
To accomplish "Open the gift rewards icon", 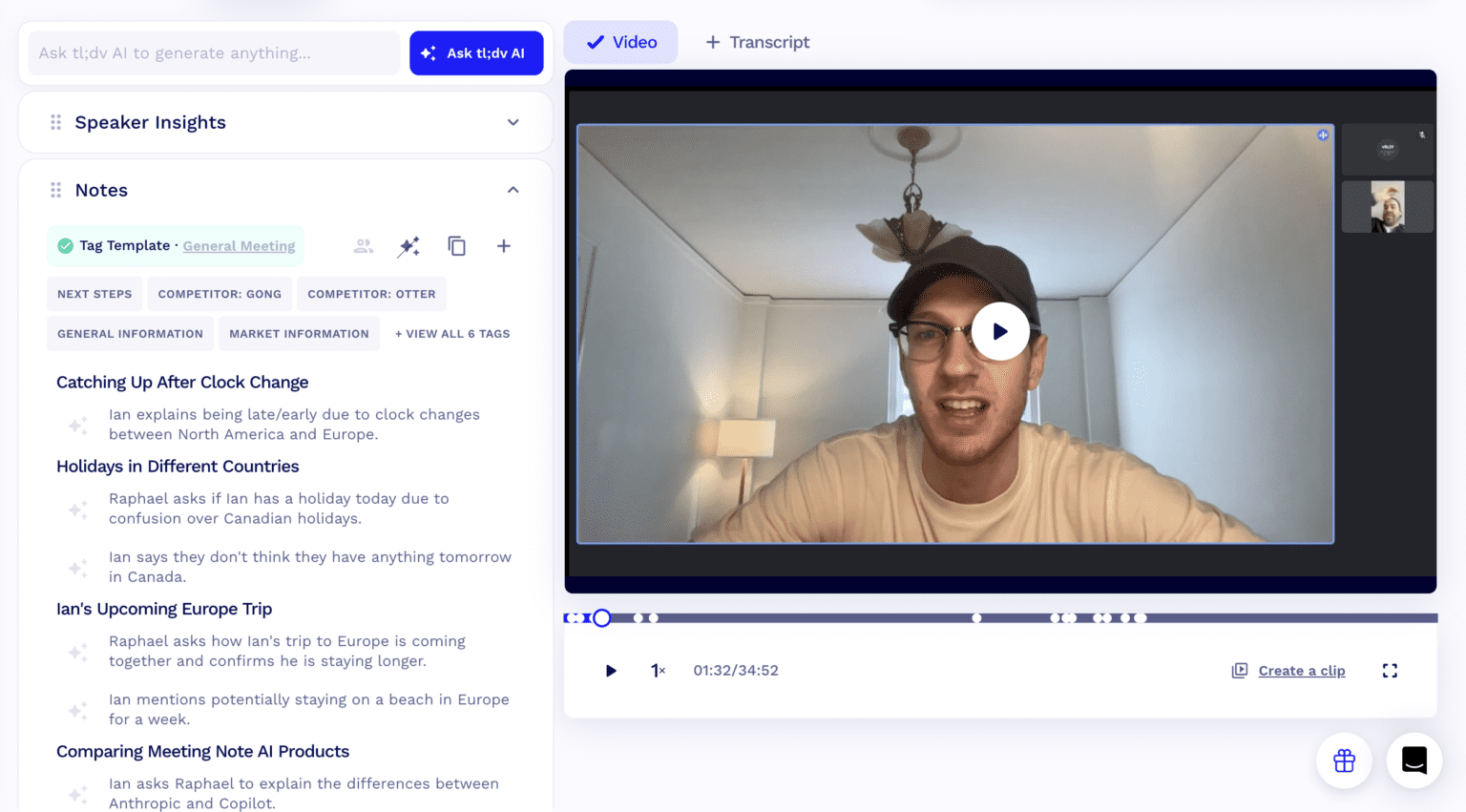I will [1344, 760].
